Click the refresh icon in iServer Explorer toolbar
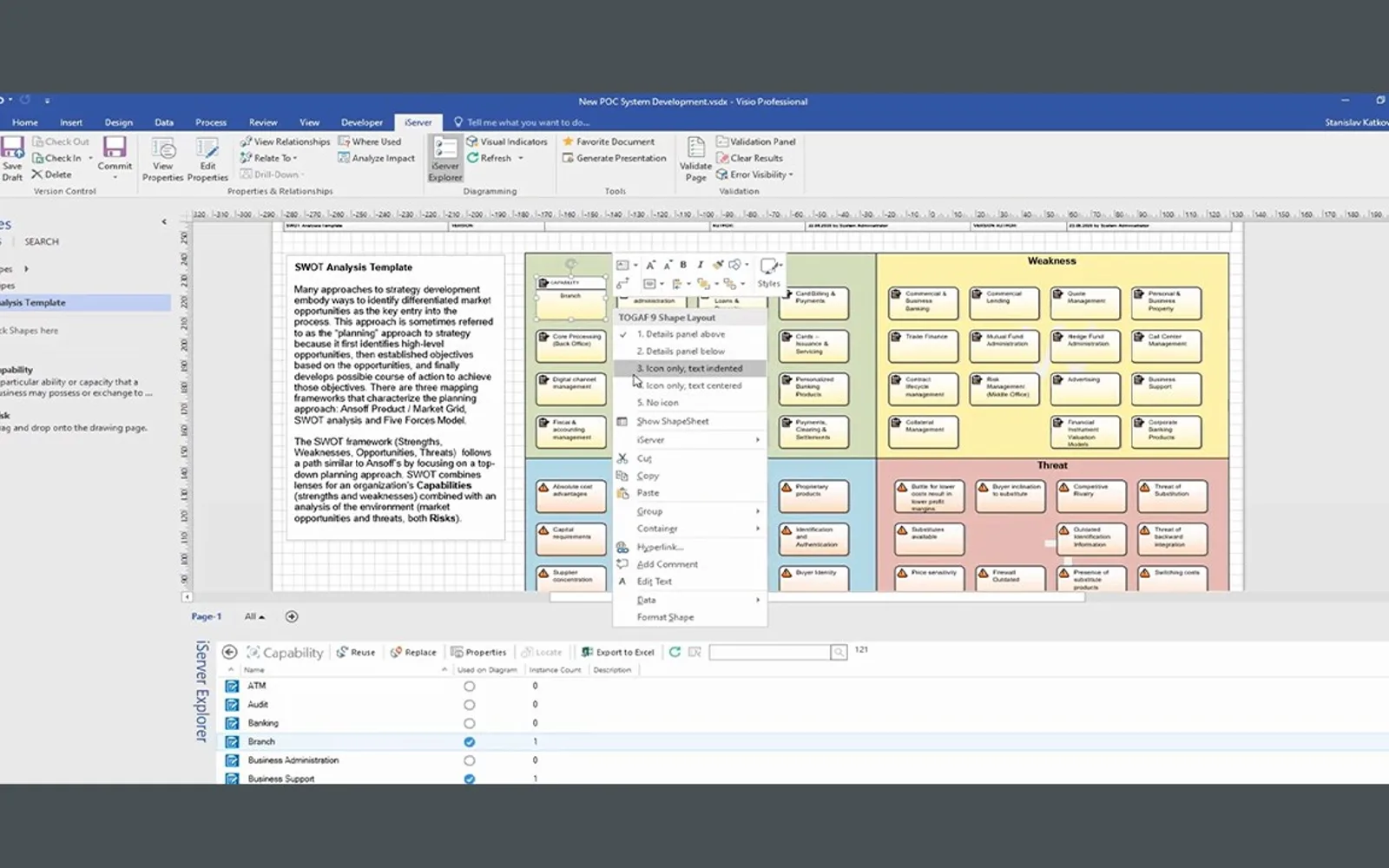Screen dimensions: 1389x868 coord(675,652)
